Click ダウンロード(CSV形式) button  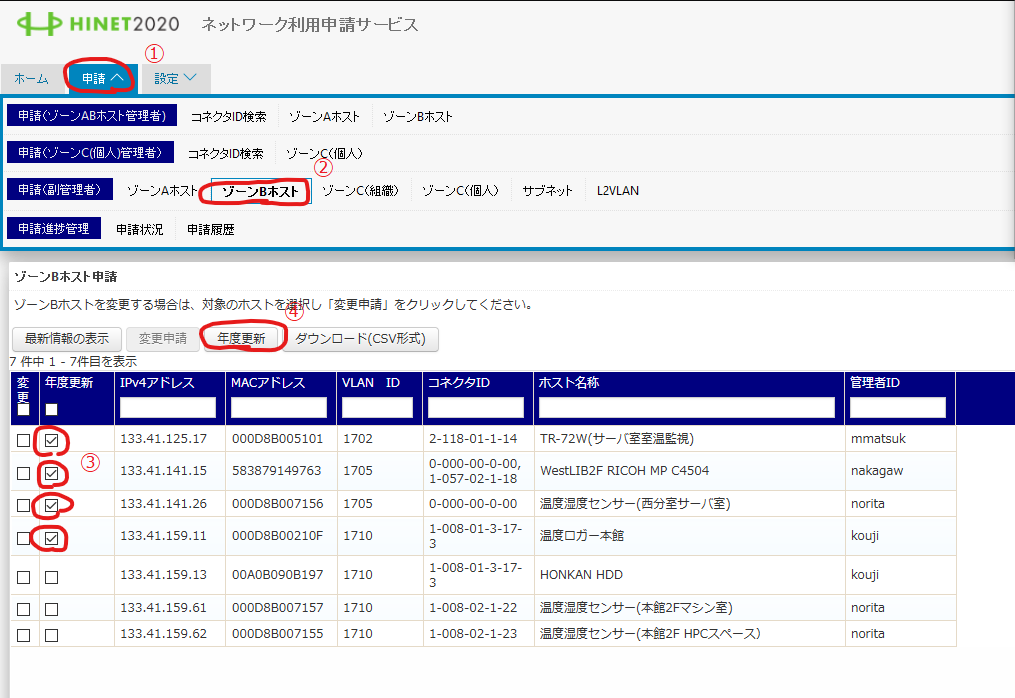(x=361, y=339)
